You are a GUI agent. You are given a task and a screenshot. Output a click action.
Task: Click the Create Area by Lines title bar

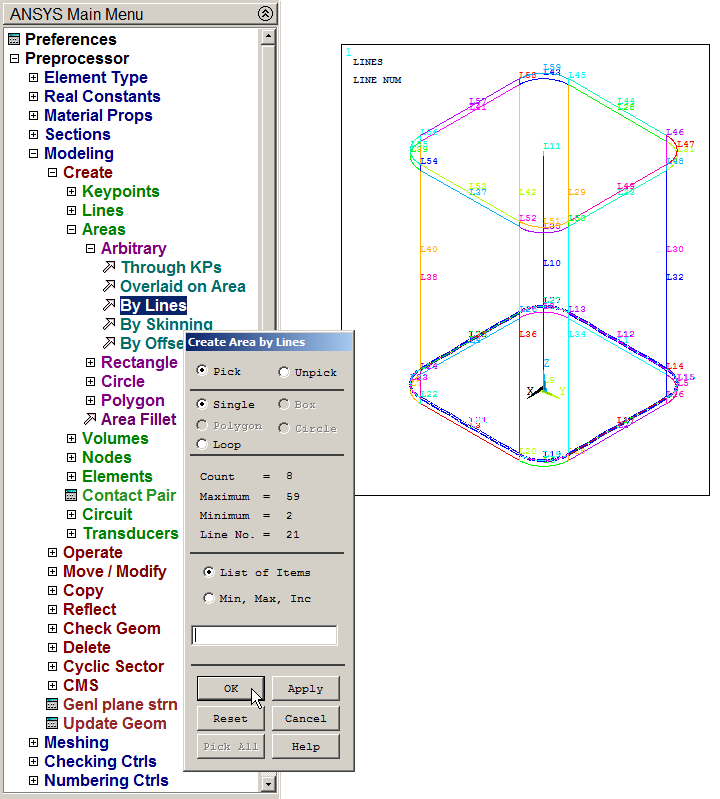(269, 342)
